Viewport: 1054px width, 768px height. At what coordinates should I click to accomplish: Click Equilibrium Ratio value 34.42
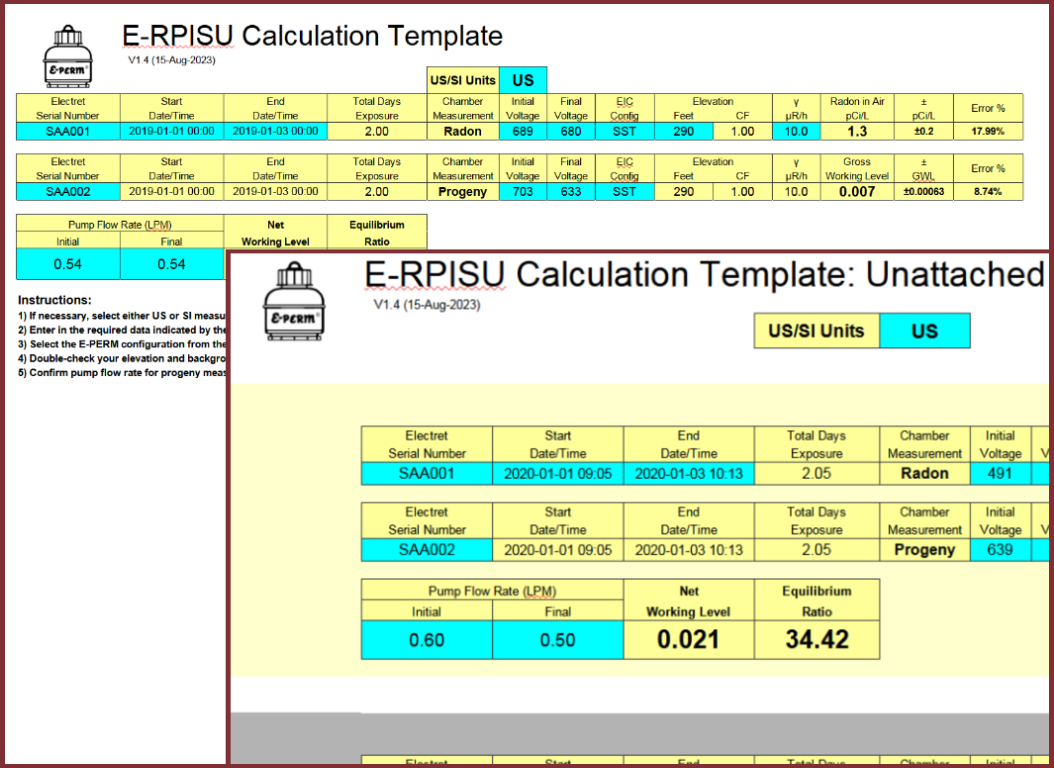point(817,640)
